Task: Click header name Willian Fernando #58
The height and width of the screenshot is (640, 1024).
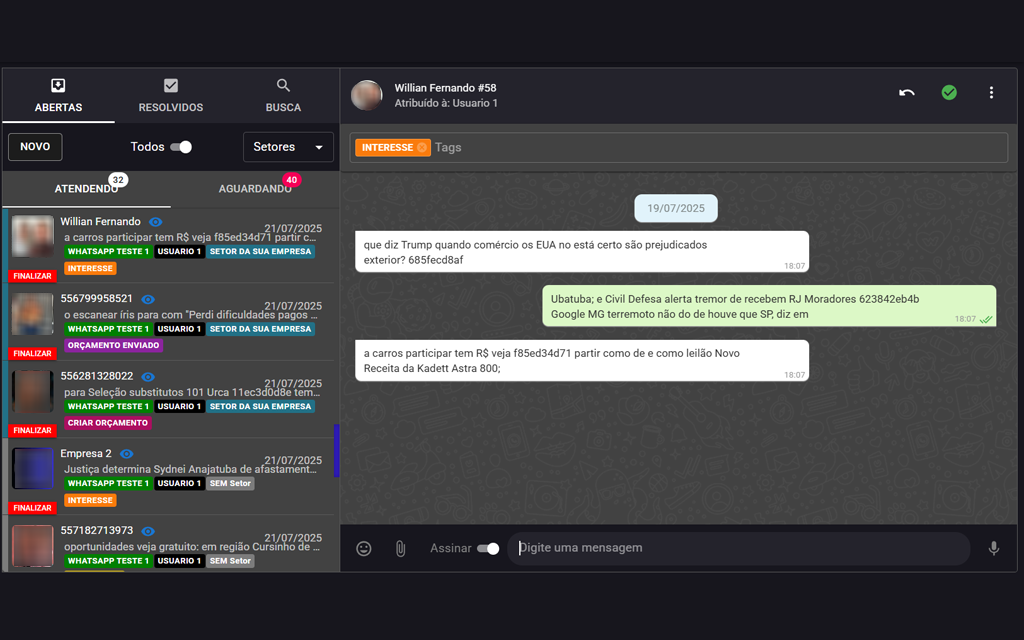Action: coord(445,88)
